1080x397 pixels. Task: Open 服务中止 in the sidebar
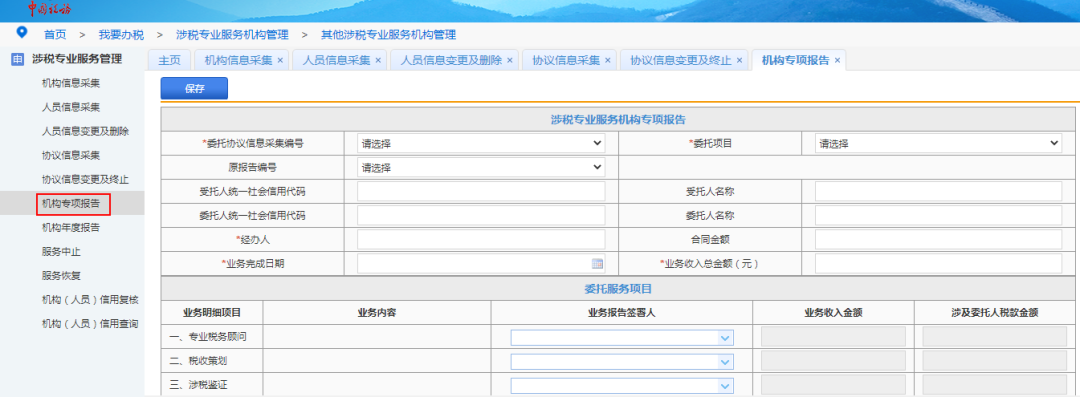(x=61, y=252)
